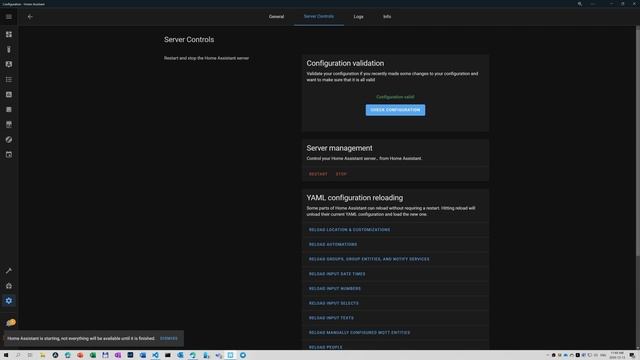Go back with the left arrow
This screenshot has width=640, height=360.
[30, 17]
